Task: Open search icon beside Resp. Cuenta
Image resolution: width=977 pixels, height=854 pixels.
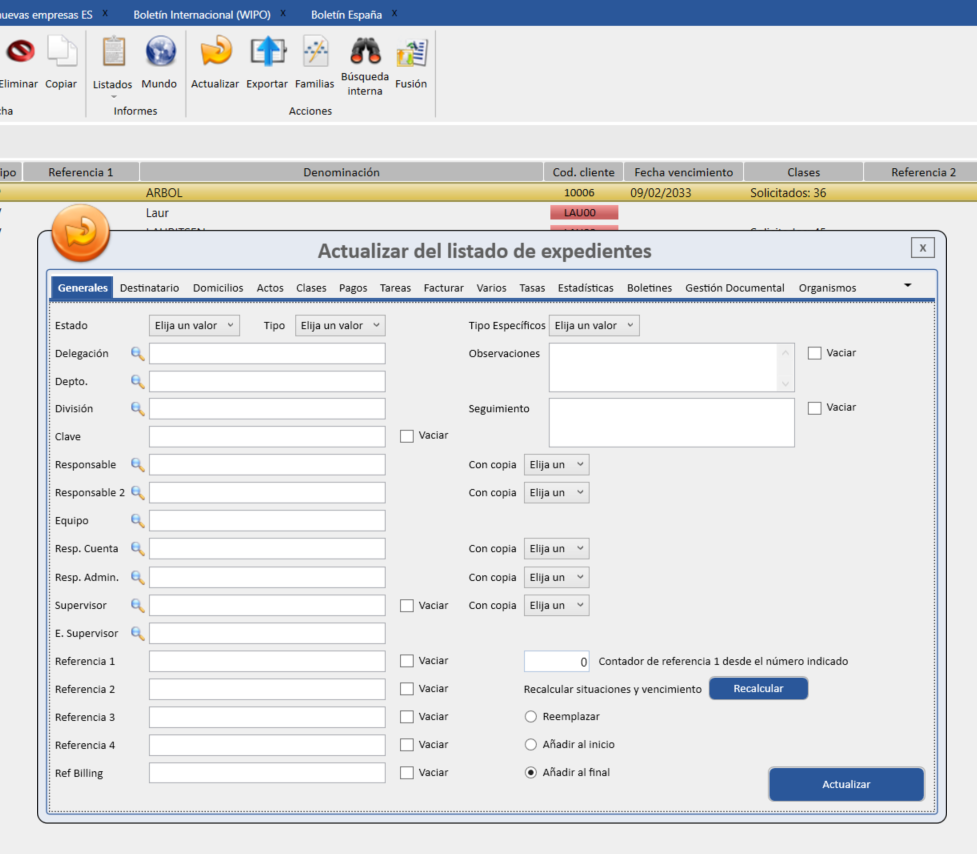Action: click(x=138, y=549)
